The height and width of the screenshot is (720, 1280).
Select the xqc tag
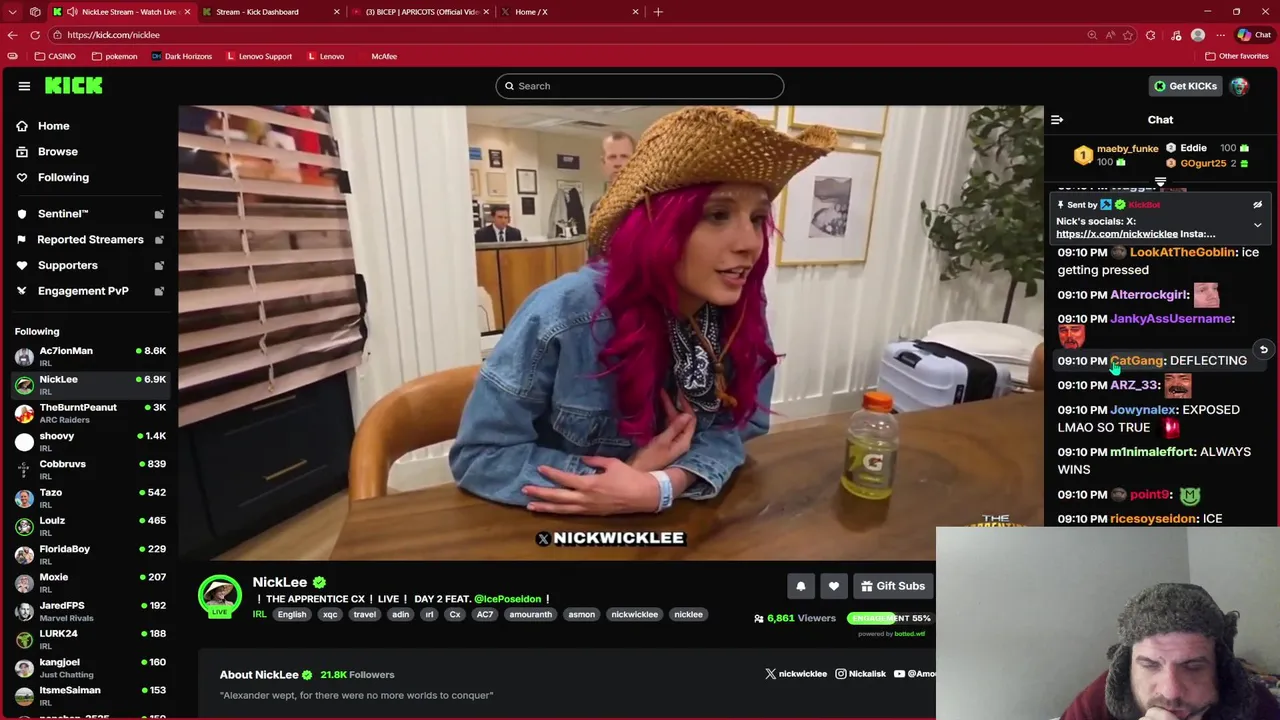[x=330, y=615]
